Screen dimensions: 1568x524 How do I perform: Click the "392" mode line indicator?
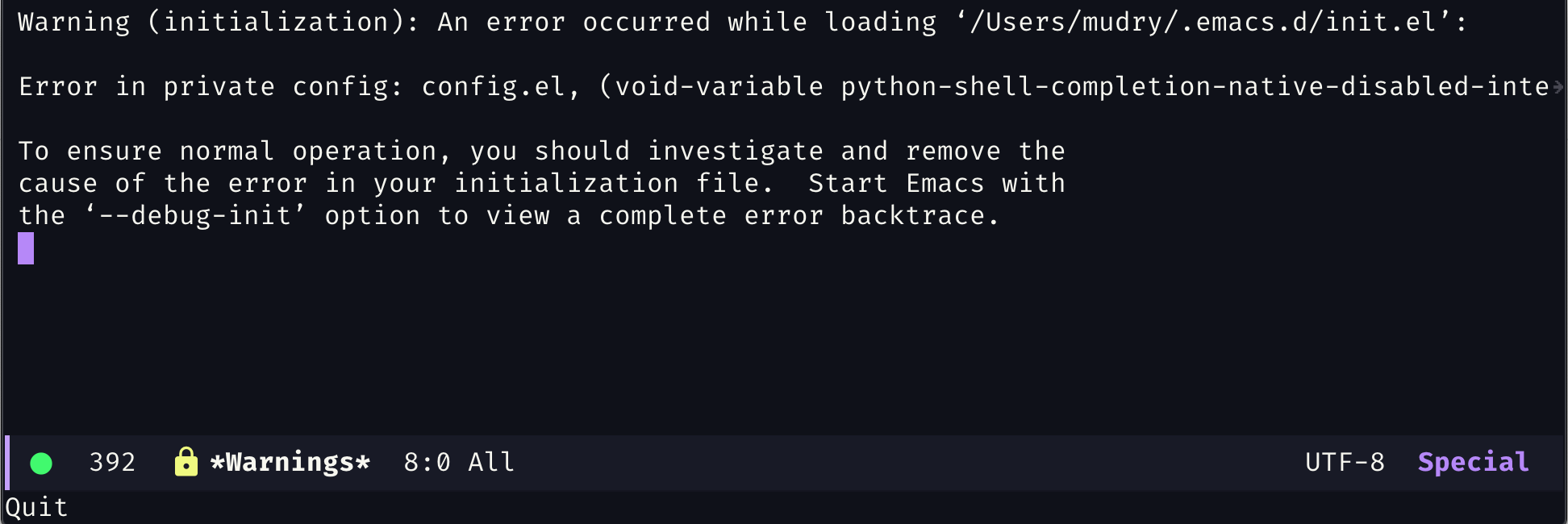113,462
